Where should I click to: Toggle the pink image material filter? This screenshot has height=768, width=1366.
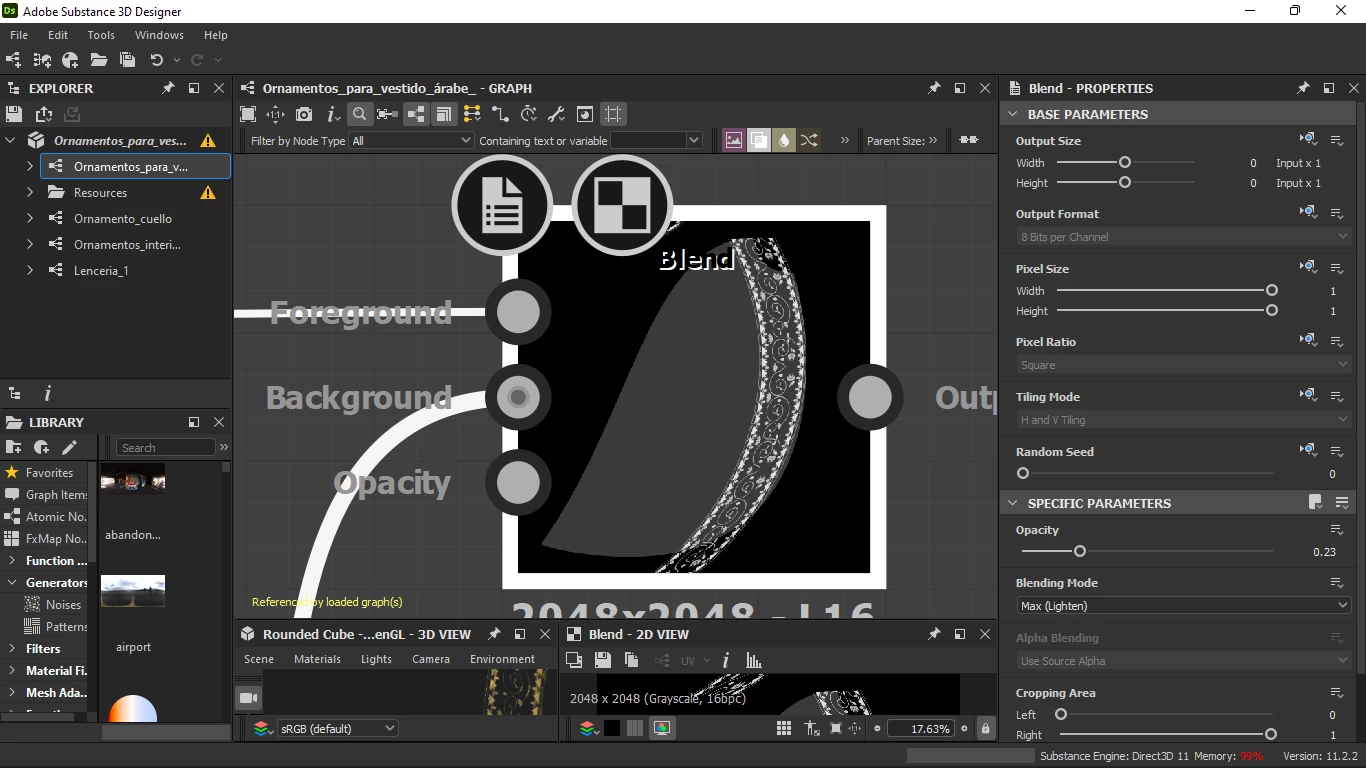(x=734, y=140)
